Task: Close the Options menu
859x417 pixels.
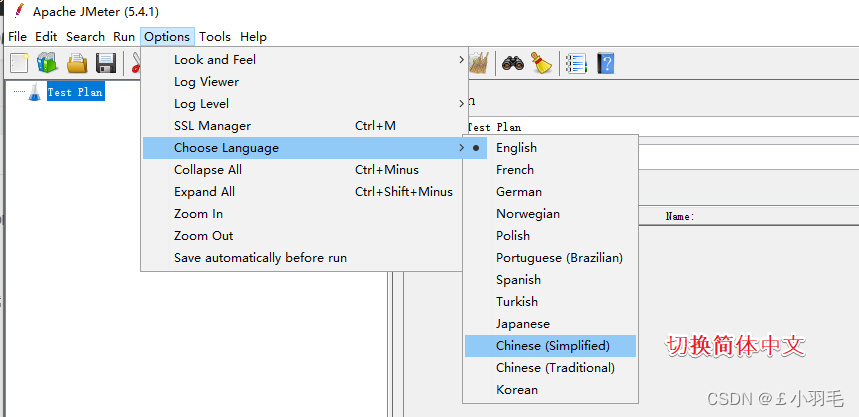Action: pos(167,37)
